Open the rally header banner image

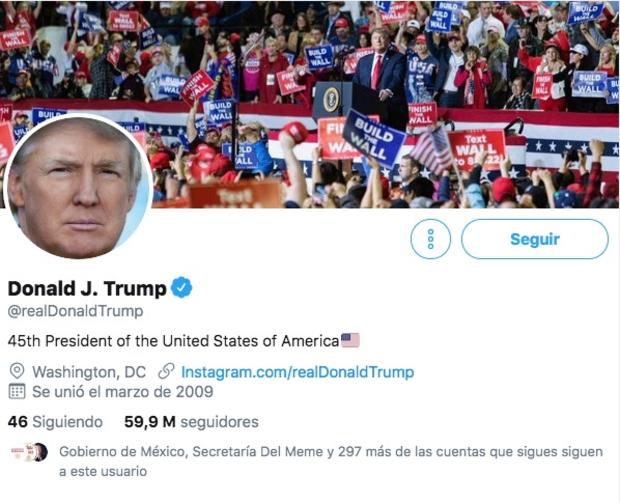point(310,104)
